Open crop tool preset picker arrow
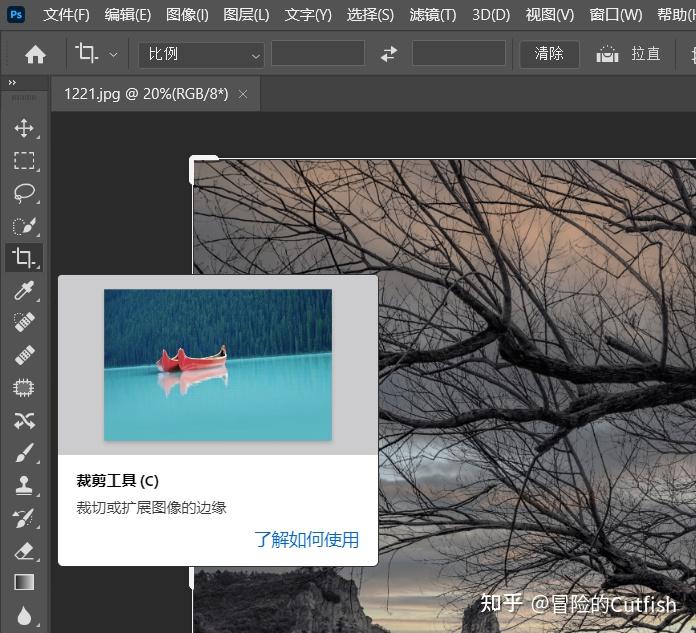Viewport: 696px width, 633px height. click(x=114, y=55)
